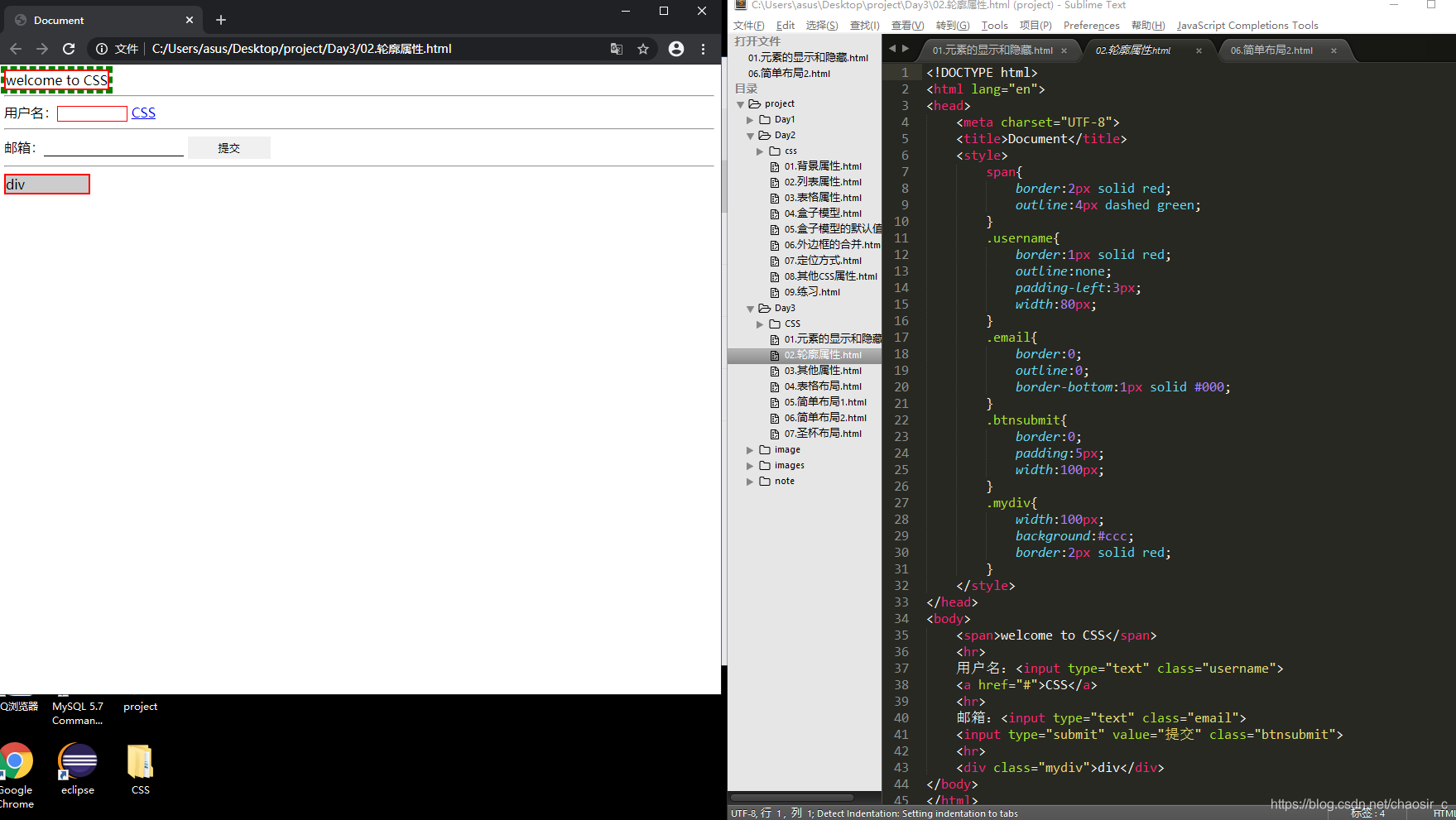Switch to the 06.简单布局2.html tab
This screenshot has width=1456, height=820.
coord(1271,50)
